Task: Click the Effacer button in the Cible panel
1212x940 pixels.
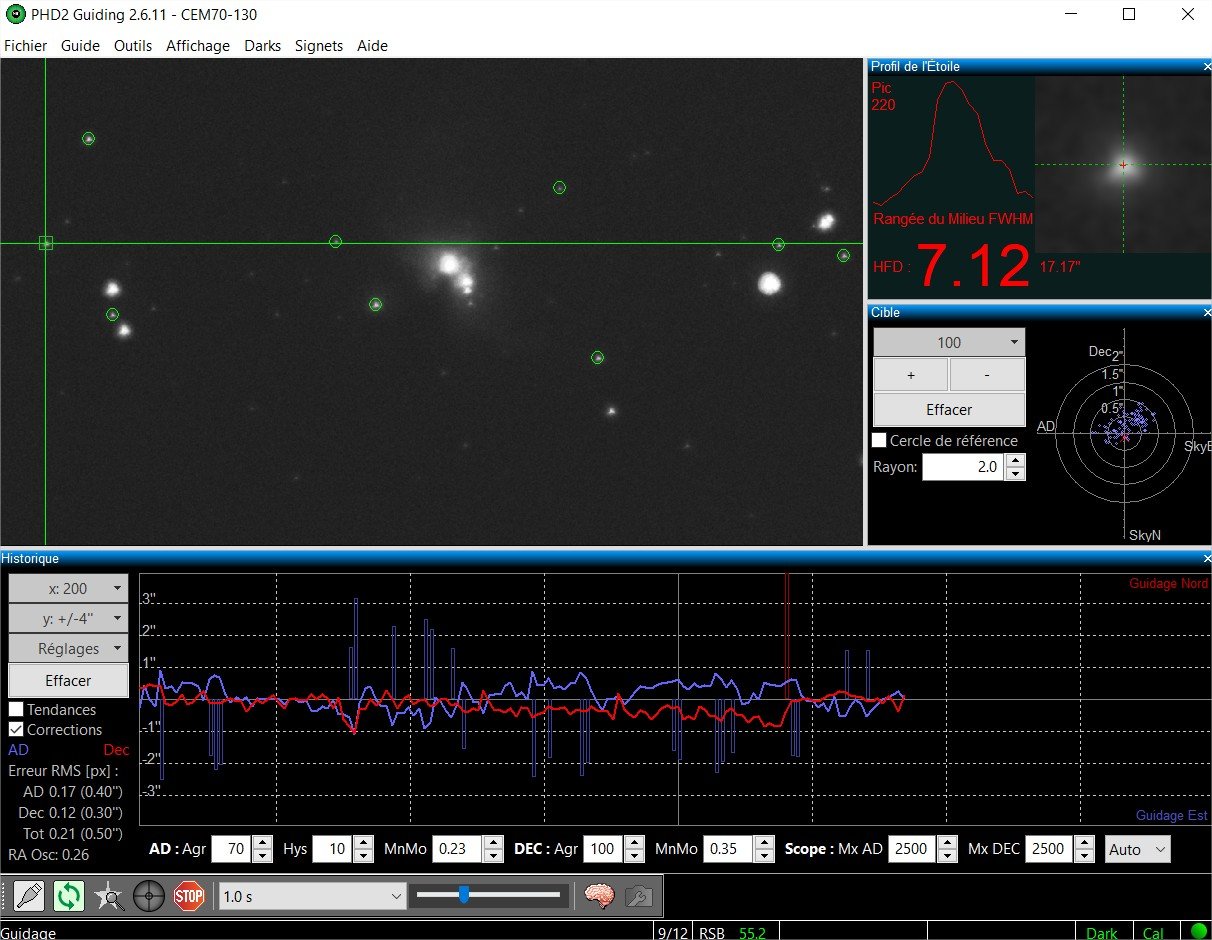Action: [947, 409]
